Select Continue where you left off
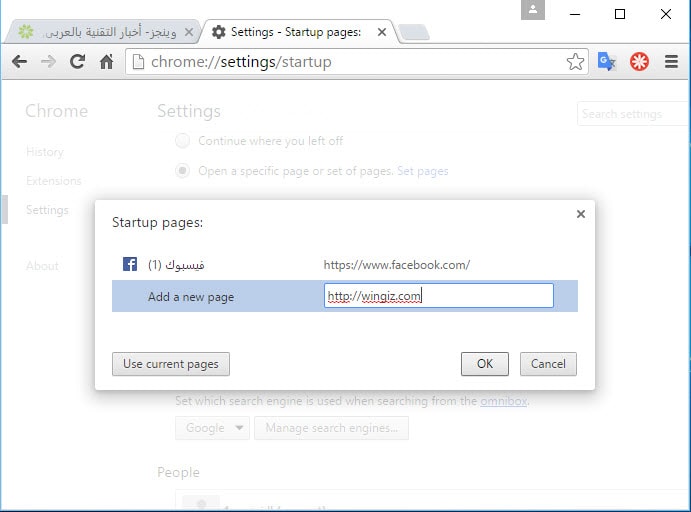 click(x=182, y=141)
